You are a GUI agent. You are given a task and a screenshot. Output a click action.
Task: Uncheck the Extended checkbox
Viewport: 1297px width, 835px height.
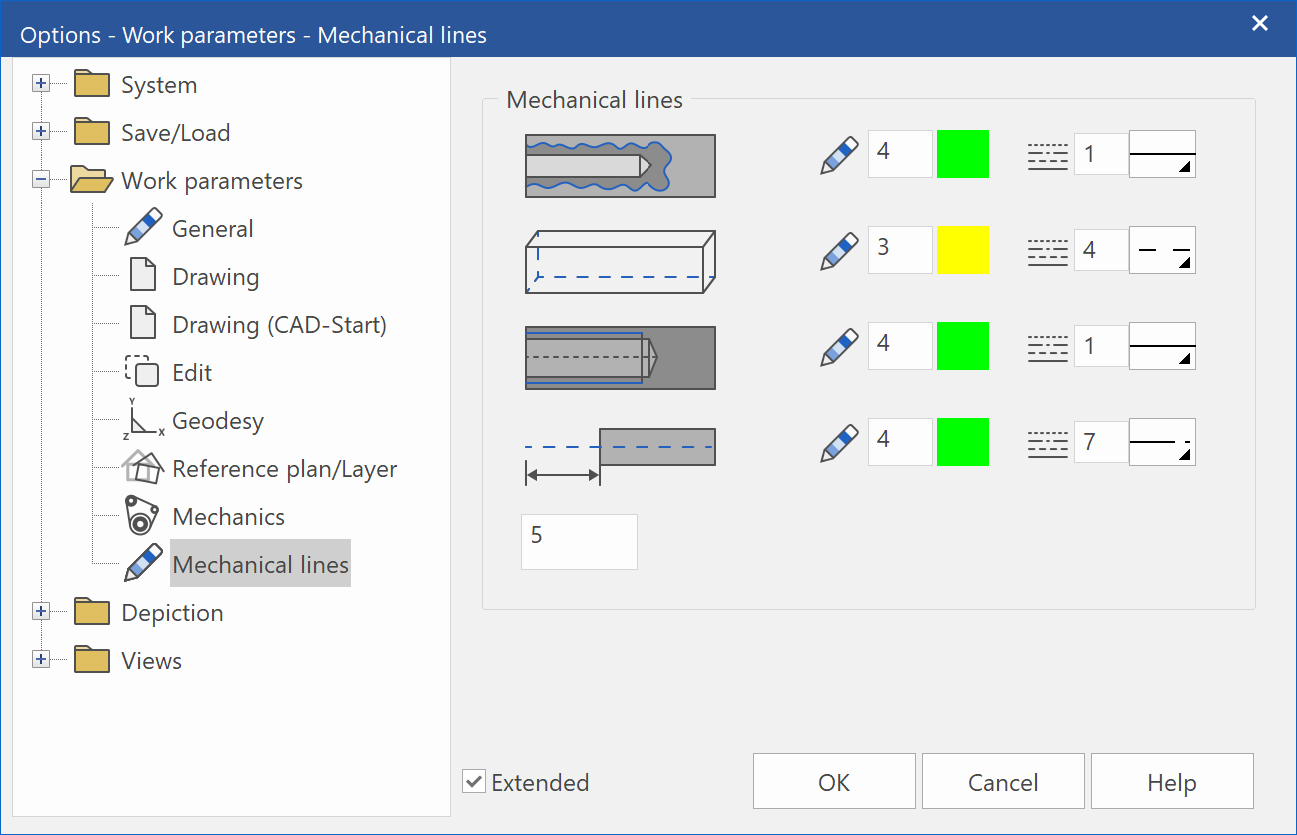click(x=474, y=781)
